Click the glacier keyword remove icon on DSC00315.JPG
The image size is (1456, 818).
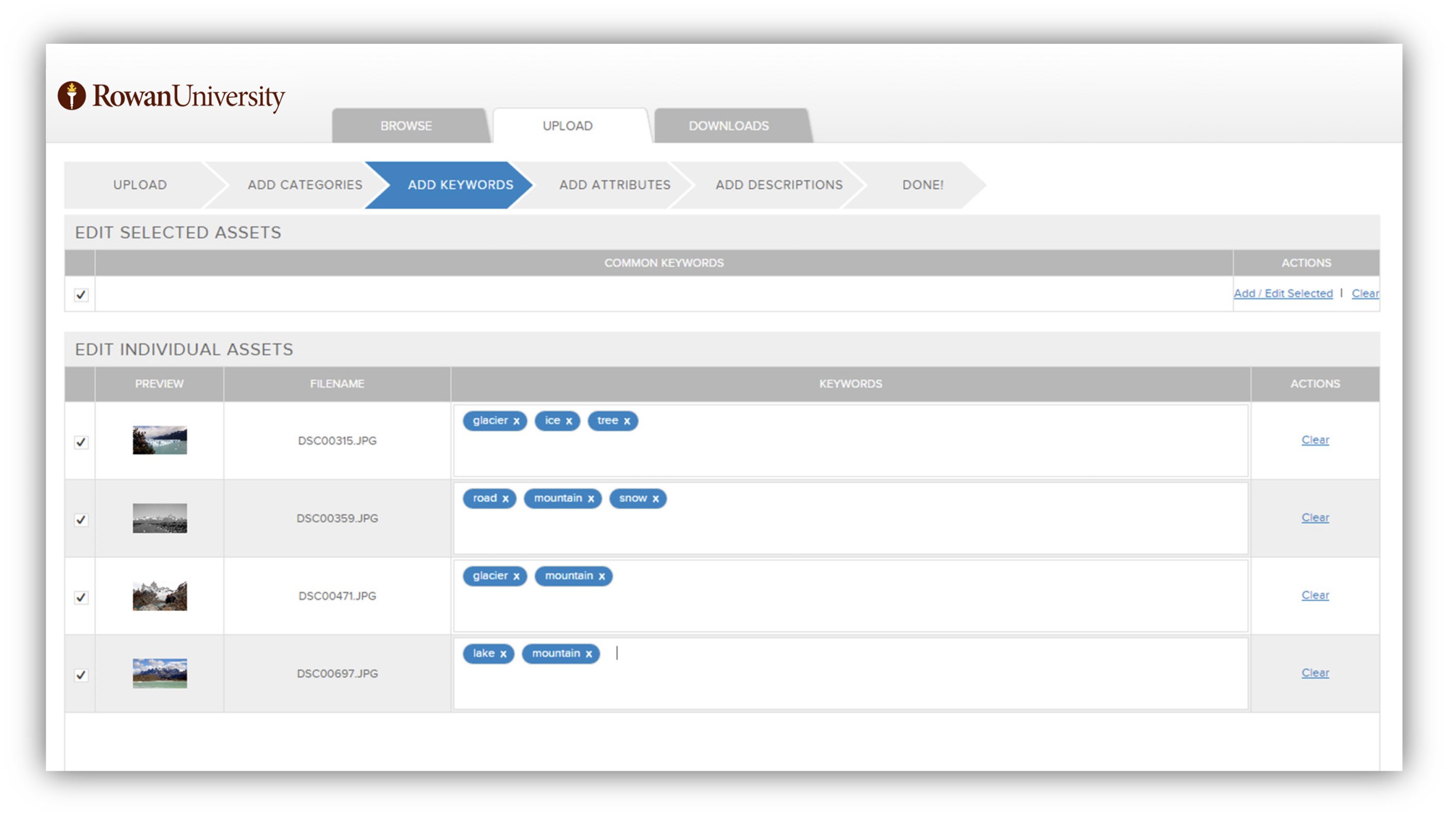(x=516, y=420)
